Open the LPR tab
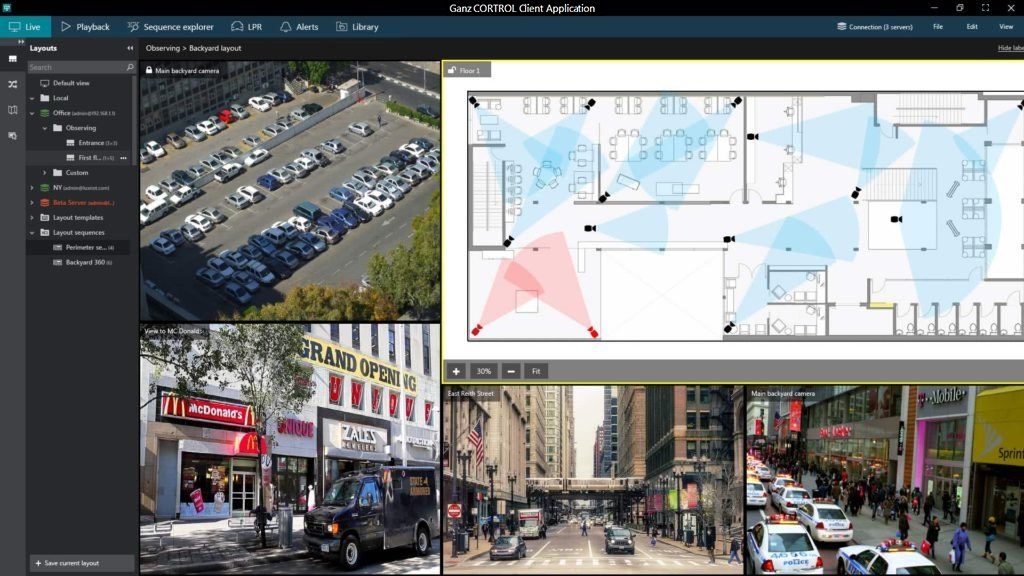This screenshot has width=1024, height=576. (x=246, y=27)
